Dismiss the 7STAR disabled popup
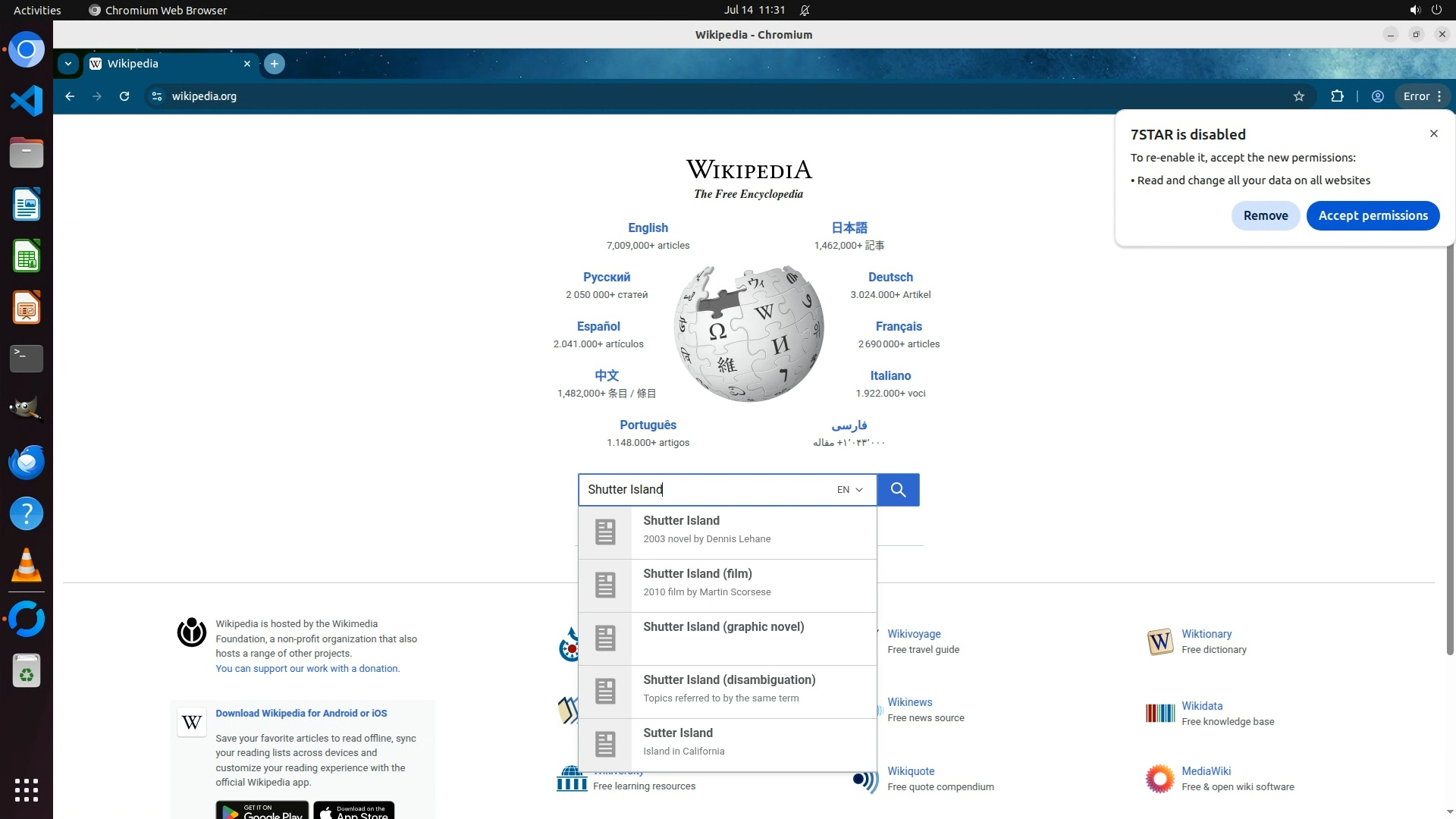Viewport: 1456px width, 819px height. pos(1433,133)
